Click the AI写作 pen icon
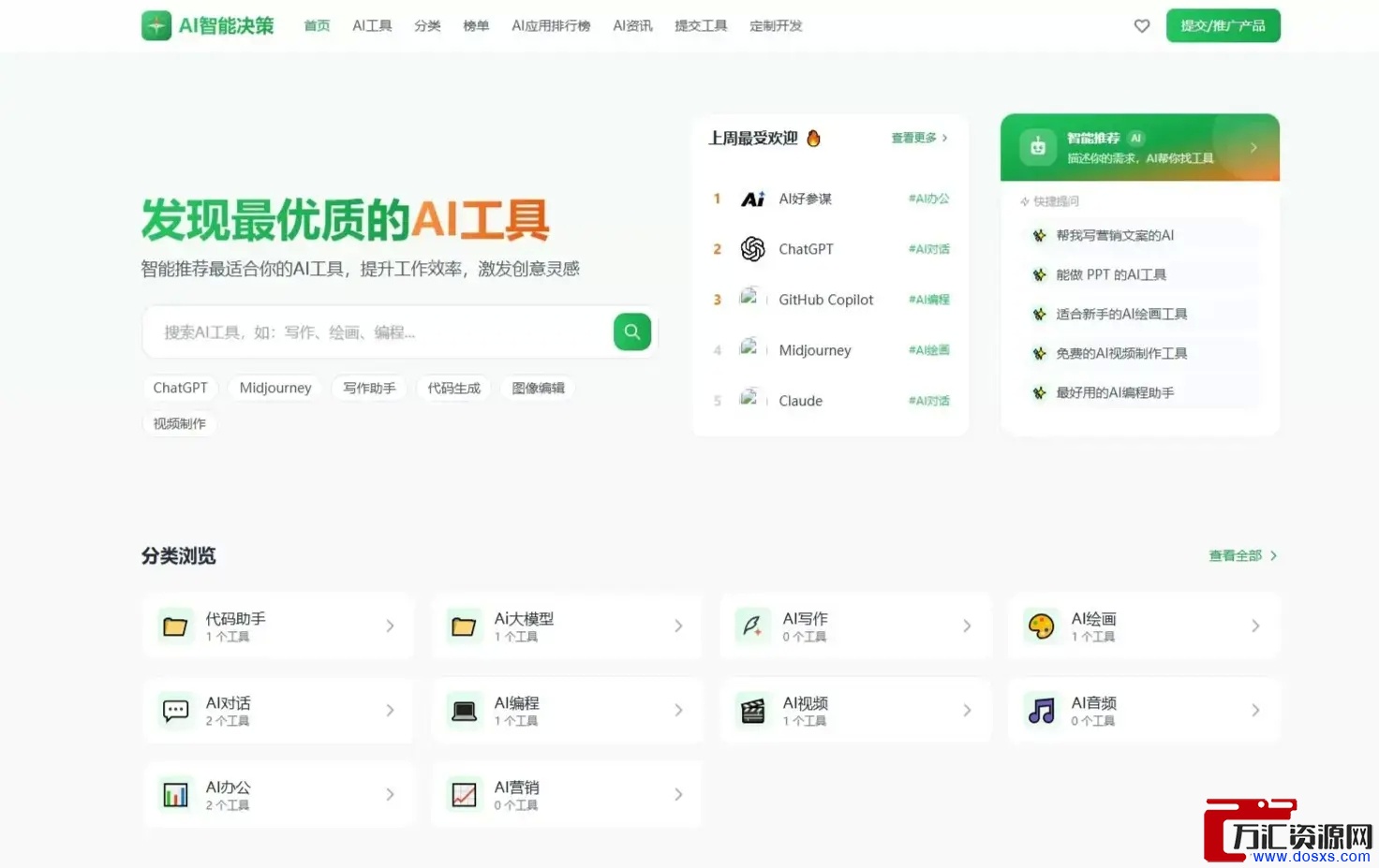This screenshot has width=1379, height=868. 752,626
